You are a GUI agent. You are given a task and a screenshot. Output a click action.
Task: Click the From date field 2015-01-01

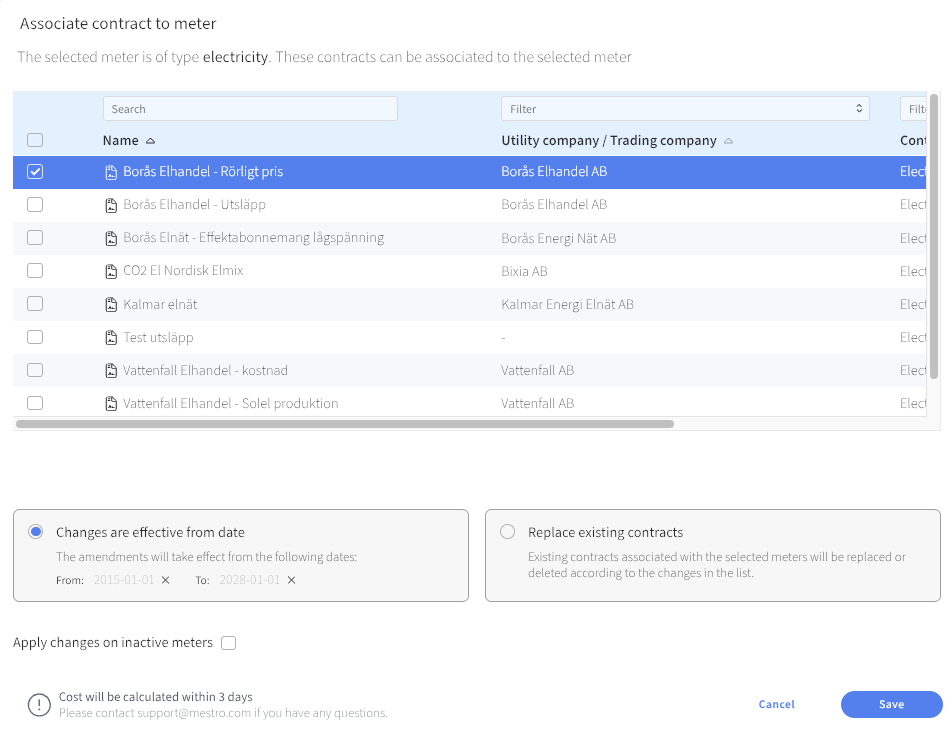click(x=124, y=580)
